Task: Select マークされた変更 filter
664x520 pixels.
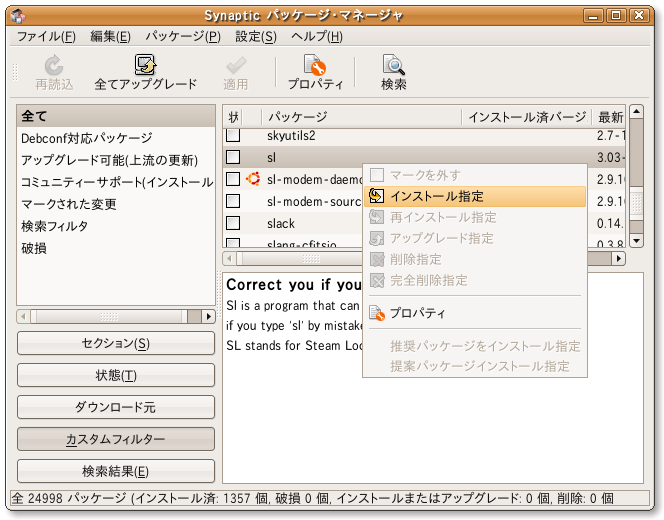Action: [x=116, y=204]
